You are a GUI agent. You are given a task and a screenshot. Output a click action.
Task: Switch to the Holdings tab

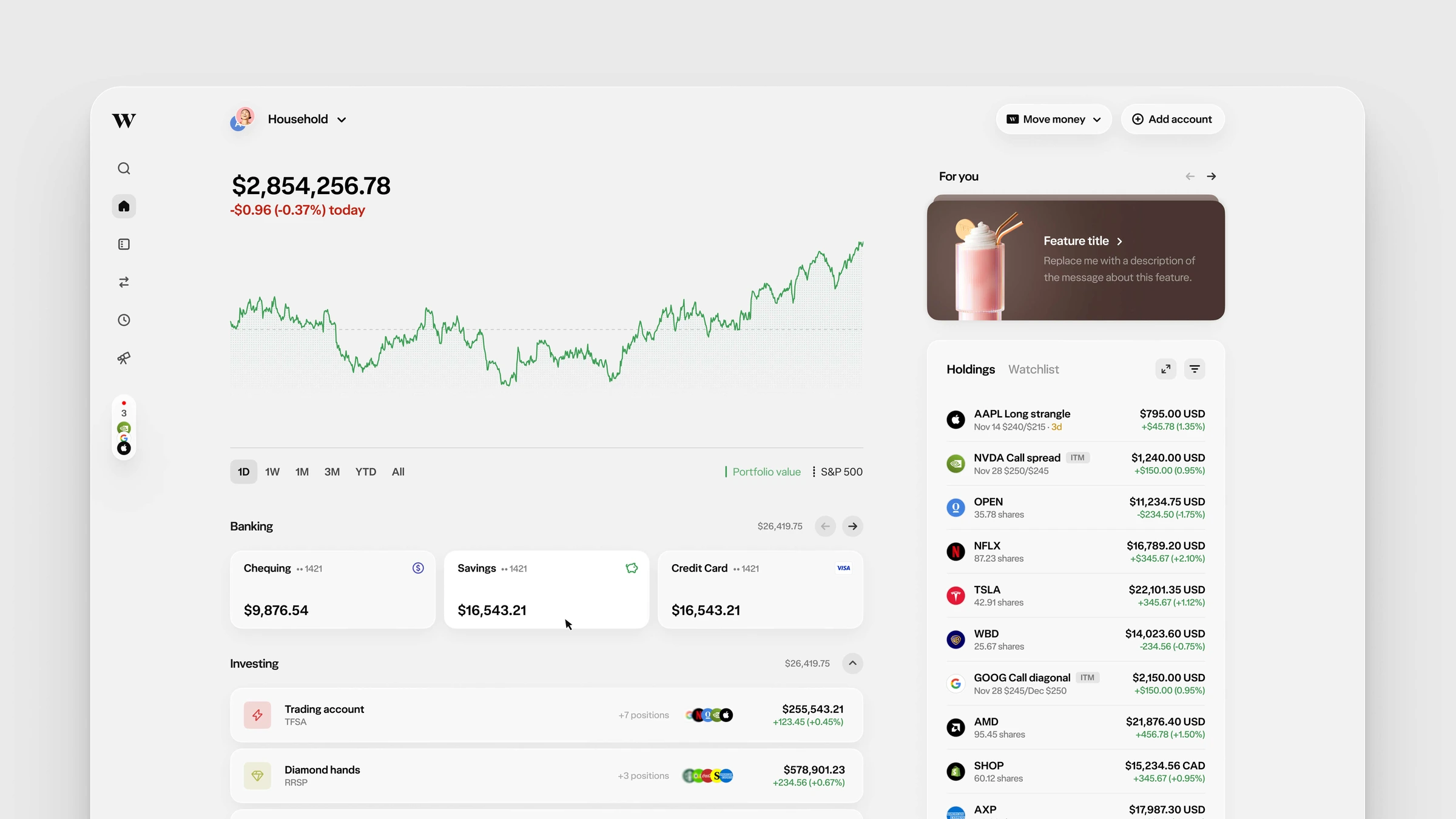pos(971,369)
